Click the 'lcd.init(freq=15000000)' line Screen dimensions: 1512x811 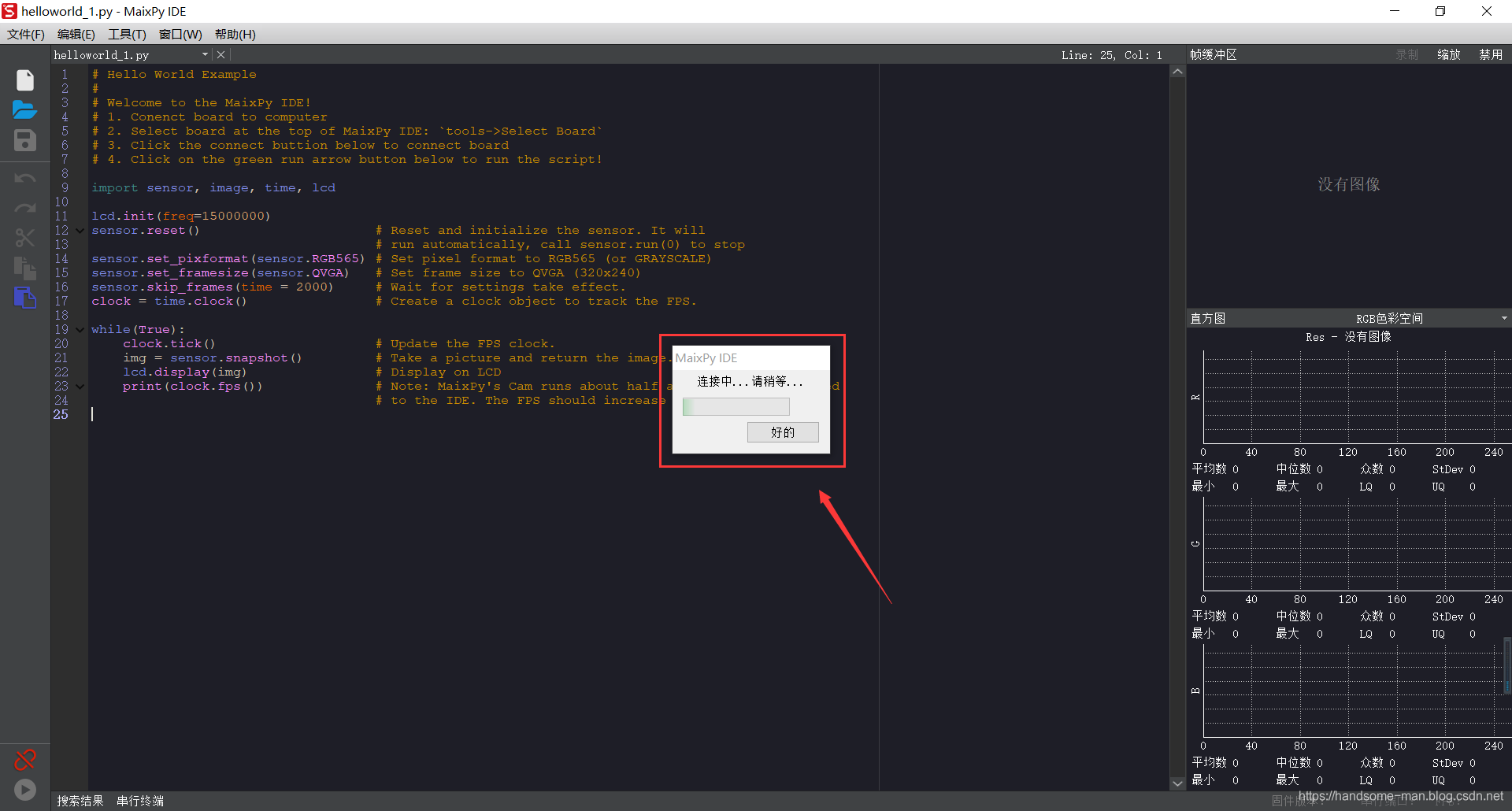tap(181, 217)
